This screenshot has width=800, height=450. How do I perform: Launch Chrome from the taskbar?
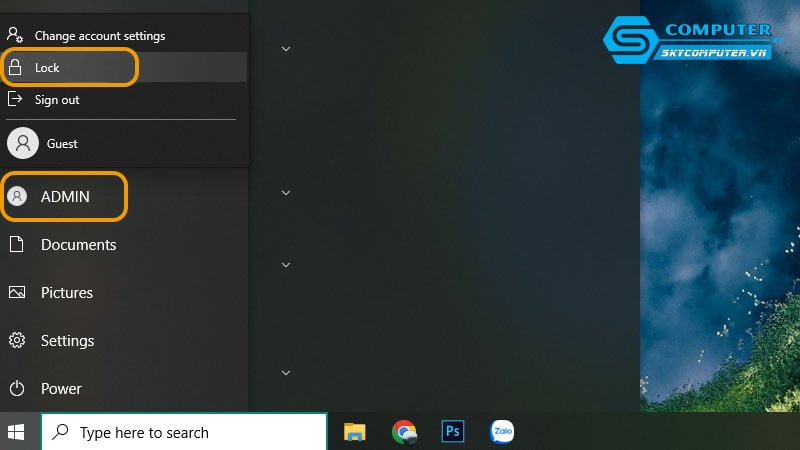point(404,432)
